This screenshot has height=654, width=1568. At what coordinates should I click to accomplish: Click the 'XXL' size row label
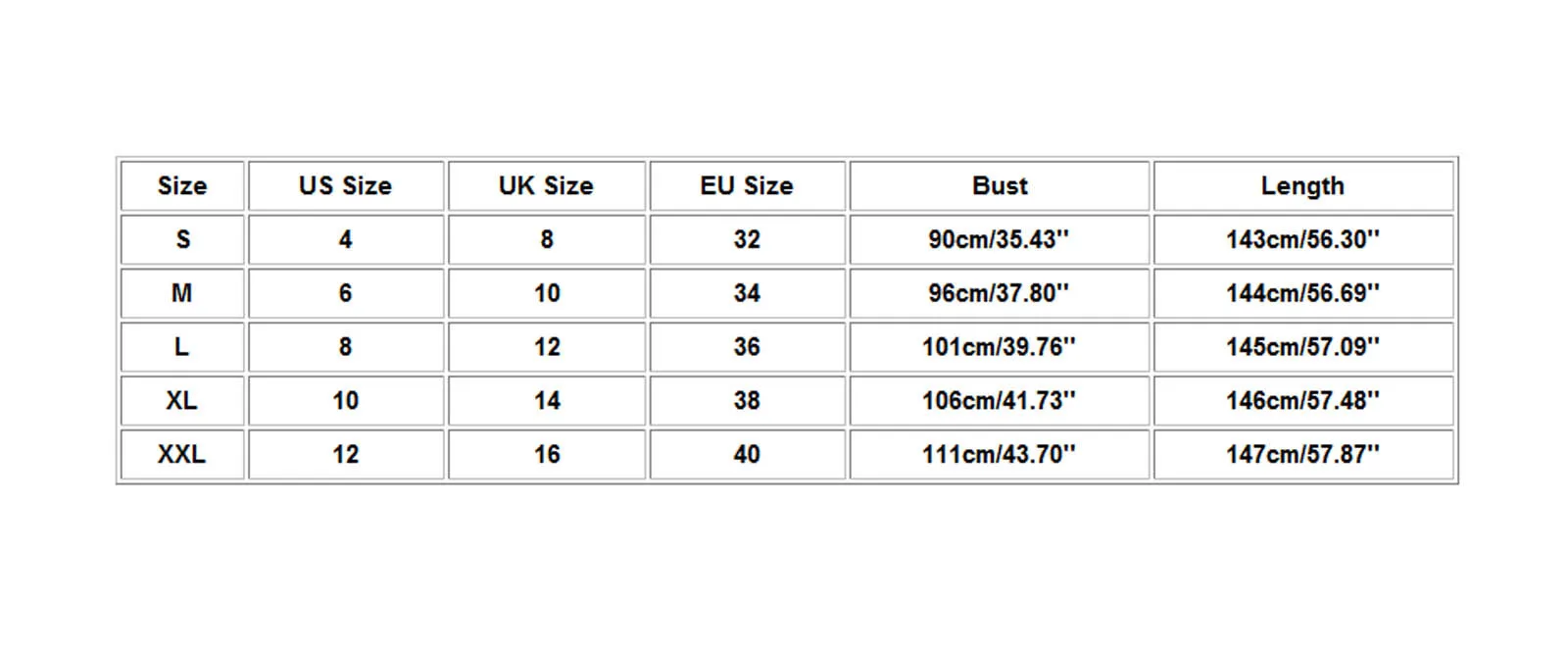[x=182, y=454]
